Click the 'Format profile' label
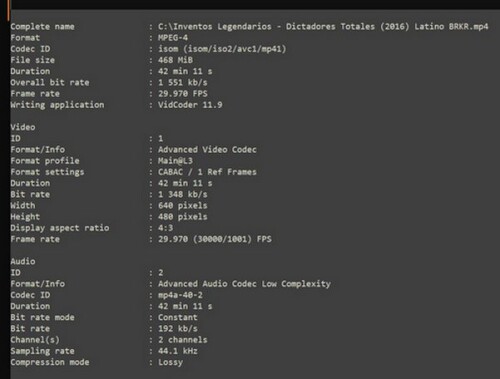Viewport: 500px width, 379px height. pyautogui.click(x=45, y=161)
